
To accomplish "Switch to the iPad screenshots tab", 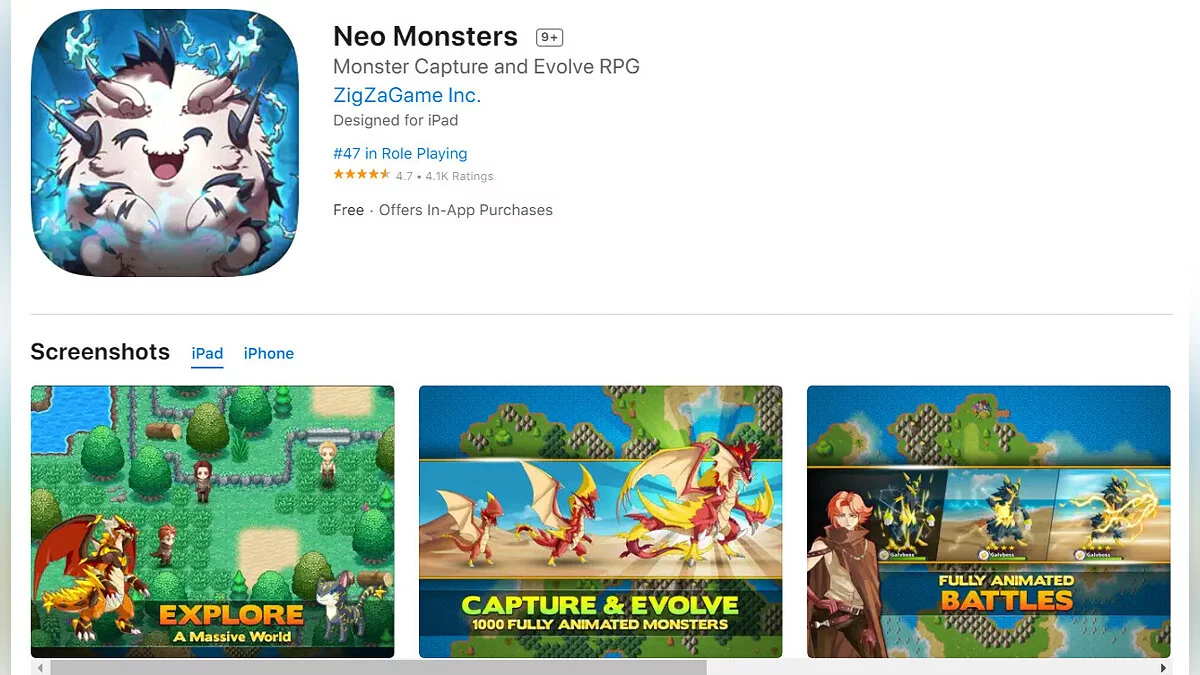I will tap(207, 354).
